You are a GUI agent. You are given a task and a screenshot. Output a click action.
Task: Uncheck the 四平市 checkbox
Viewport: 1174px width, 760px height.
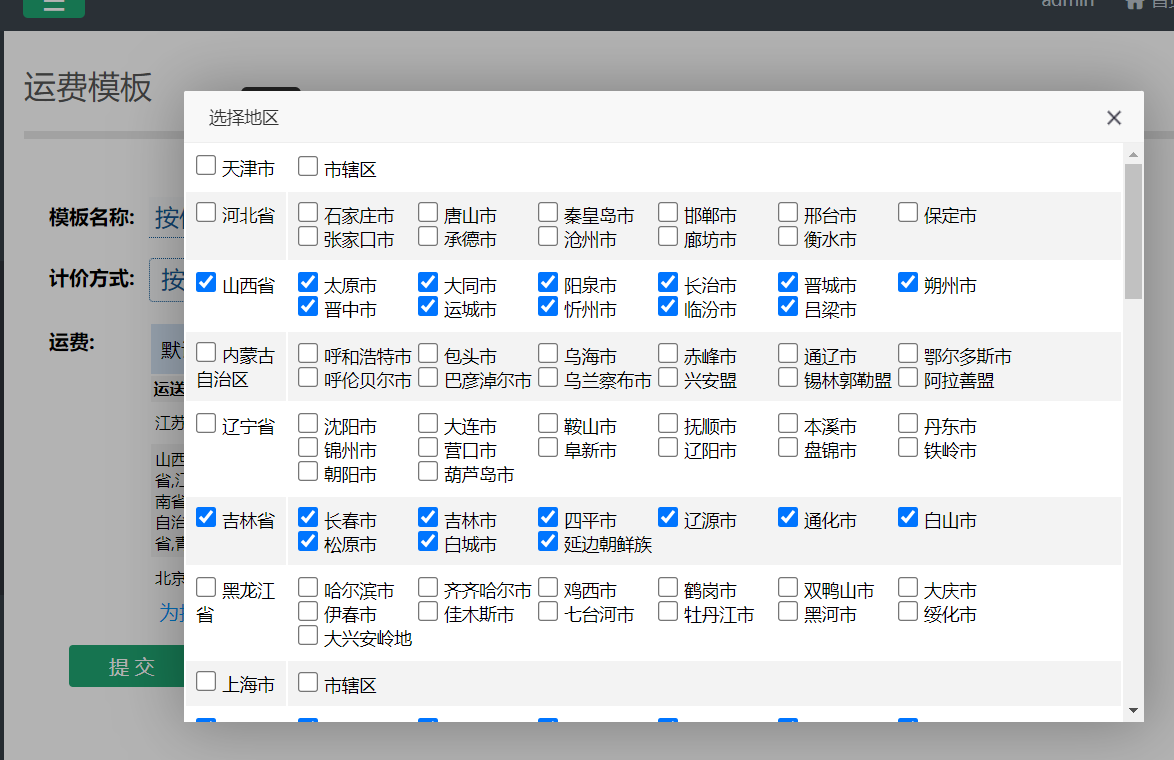pyautogui.click(x=548, y=517)
